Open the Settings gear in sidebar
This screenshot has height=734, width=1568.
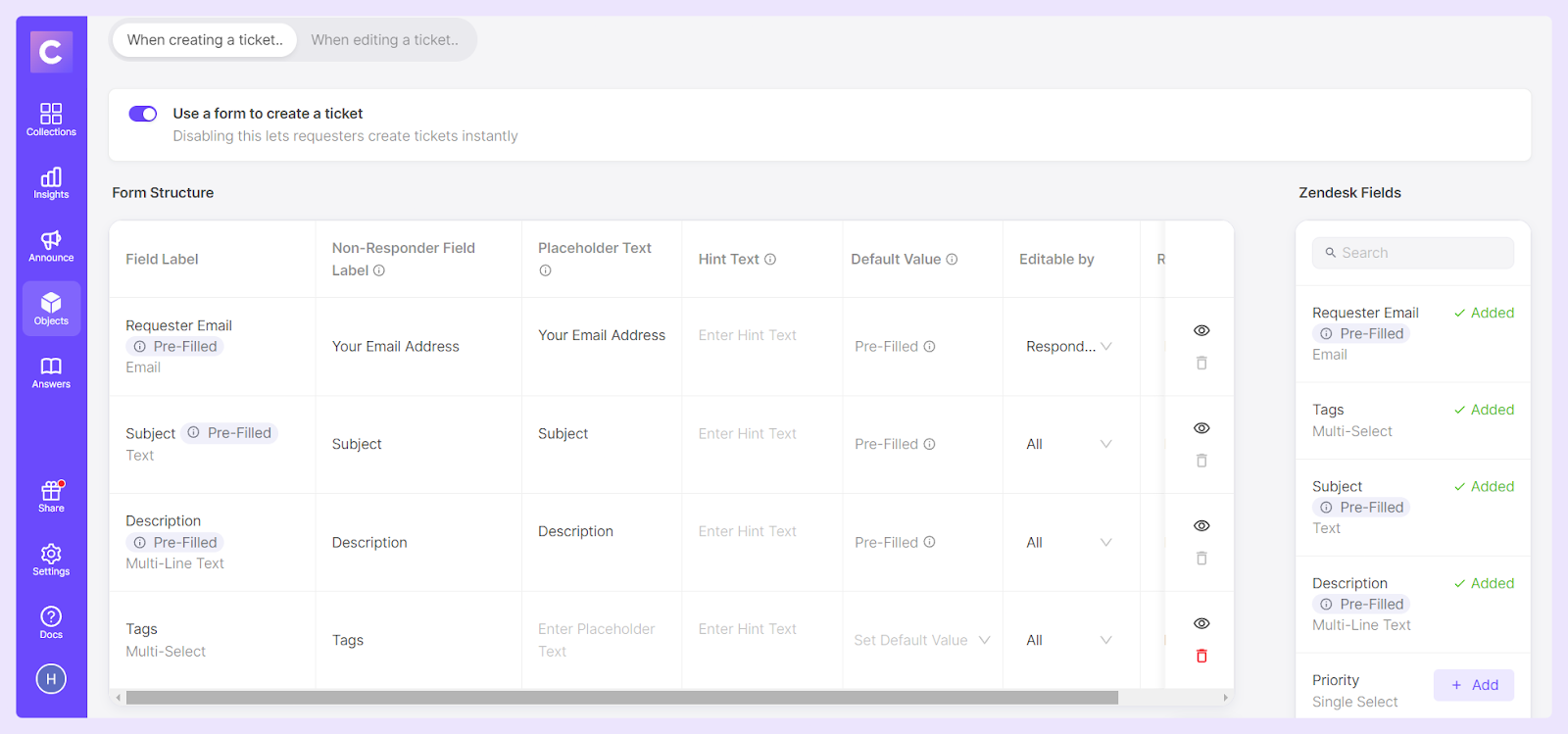click(x=51, y=560)
